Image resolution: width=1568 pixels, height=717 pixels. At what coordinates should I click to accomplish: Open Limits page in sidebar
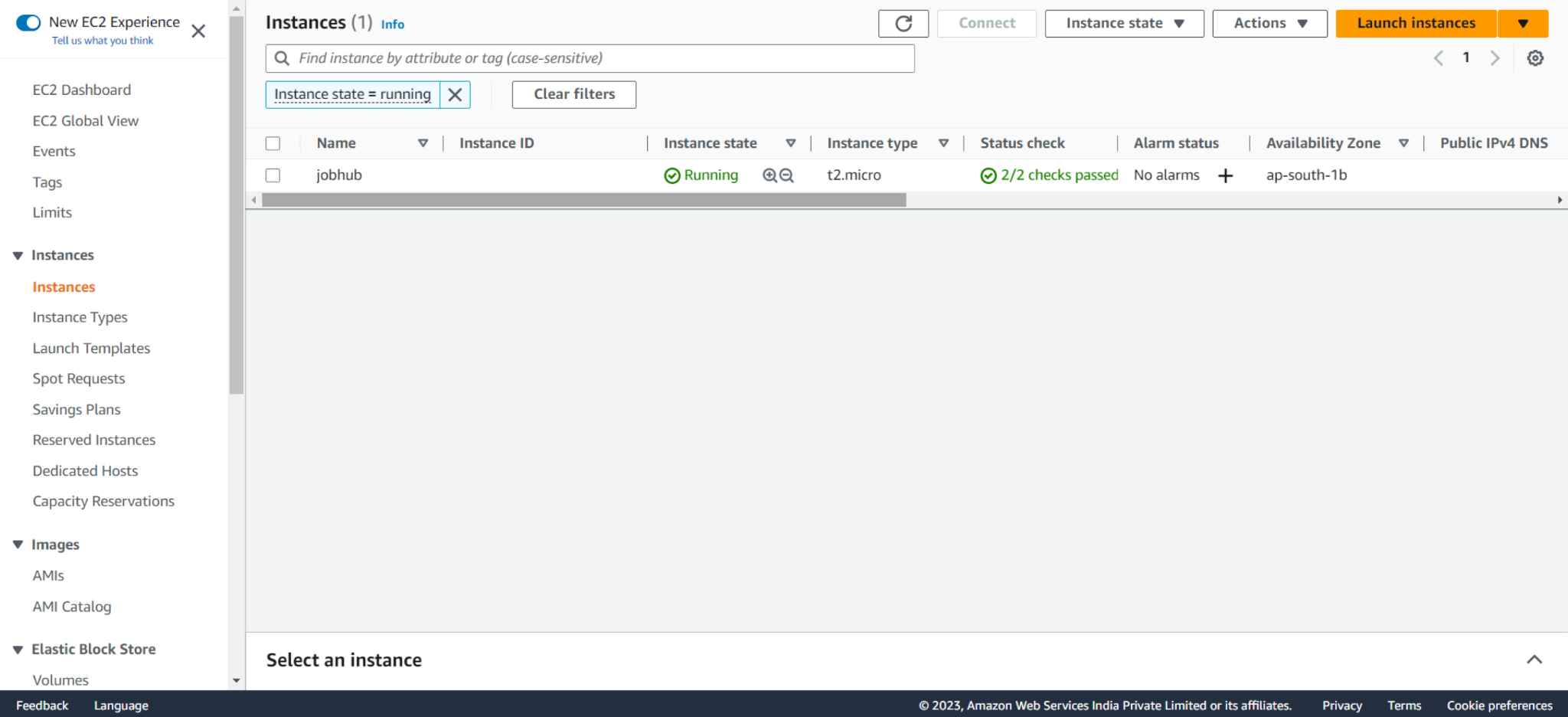point(52,212)
